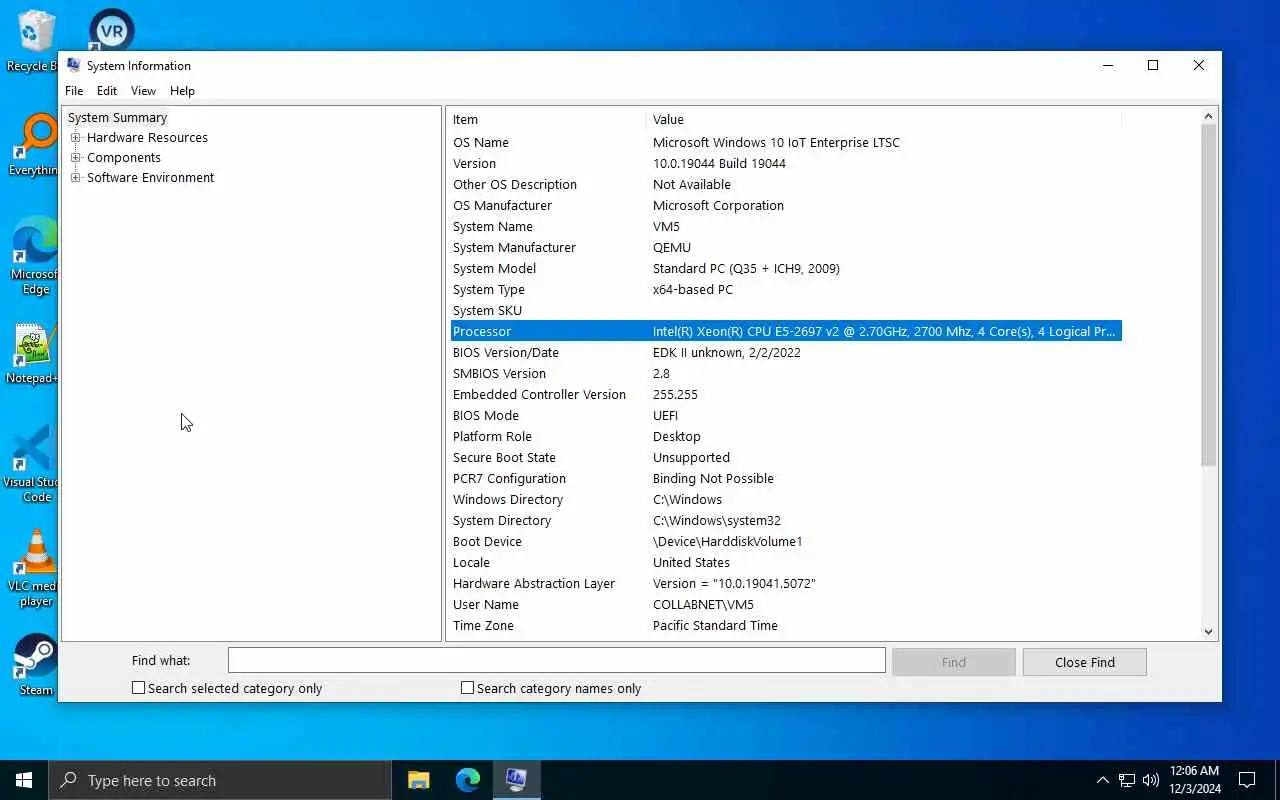
Task: Select Software Environment tree item
Action: (x=150, y=178)
